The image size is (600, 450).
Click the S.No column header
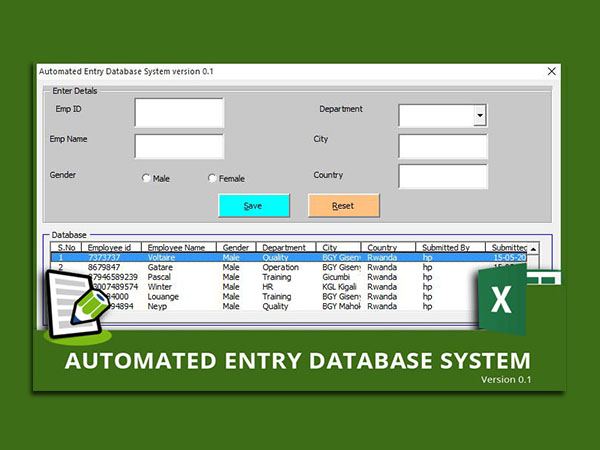click(67, 247)
